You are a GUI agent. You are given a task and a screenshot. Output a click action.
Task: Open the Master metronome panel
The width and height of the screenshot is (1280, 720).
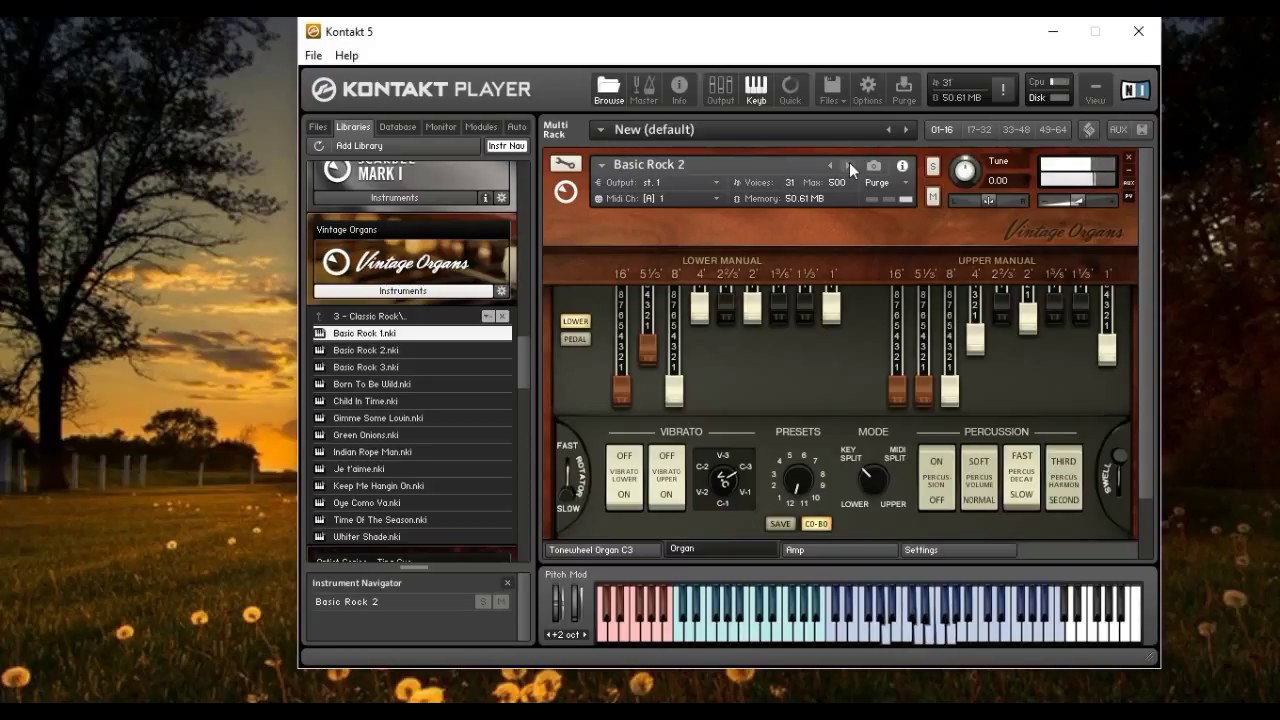[644, 89]
